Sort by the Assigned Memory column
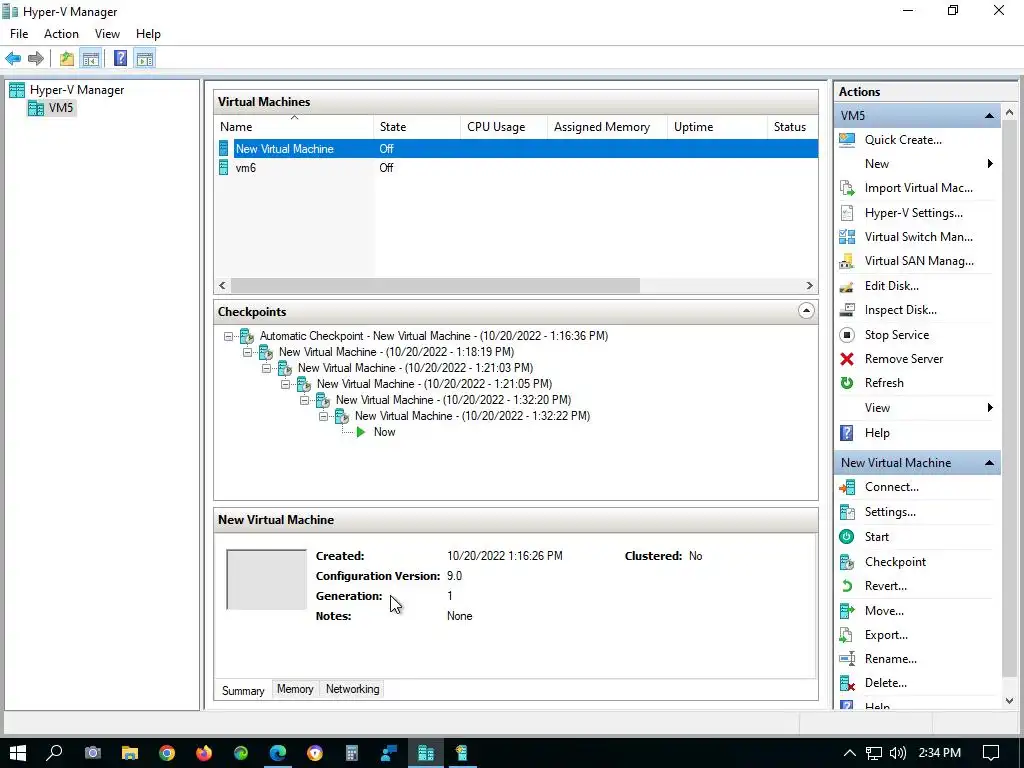1024x768 pixels. click(x=607, y=127)
